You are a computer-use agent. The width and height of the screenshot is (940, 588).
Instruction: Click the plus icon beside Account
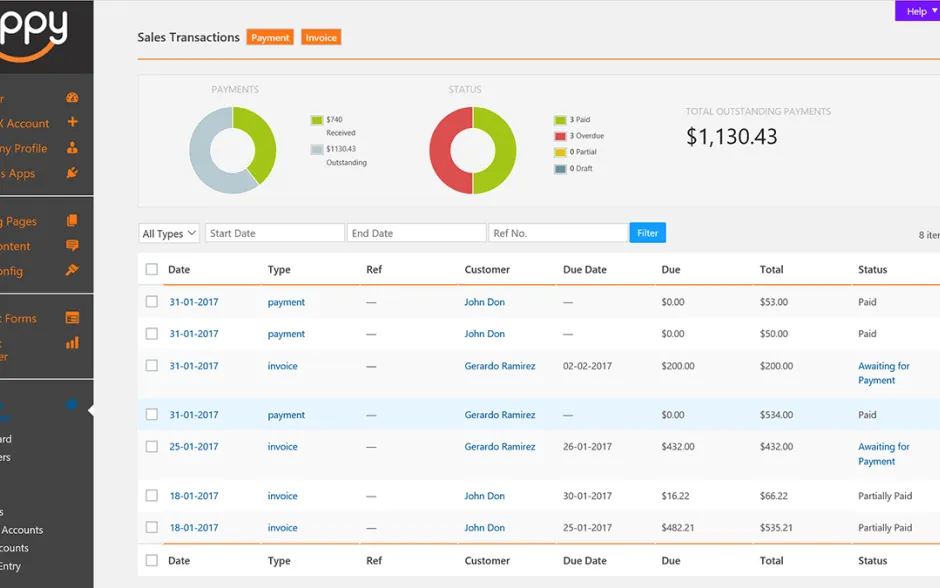72,123
